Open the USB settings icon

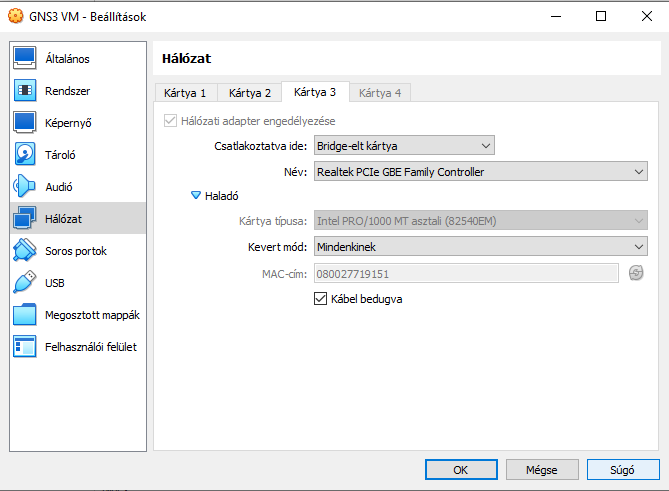[x=25, y=283]
